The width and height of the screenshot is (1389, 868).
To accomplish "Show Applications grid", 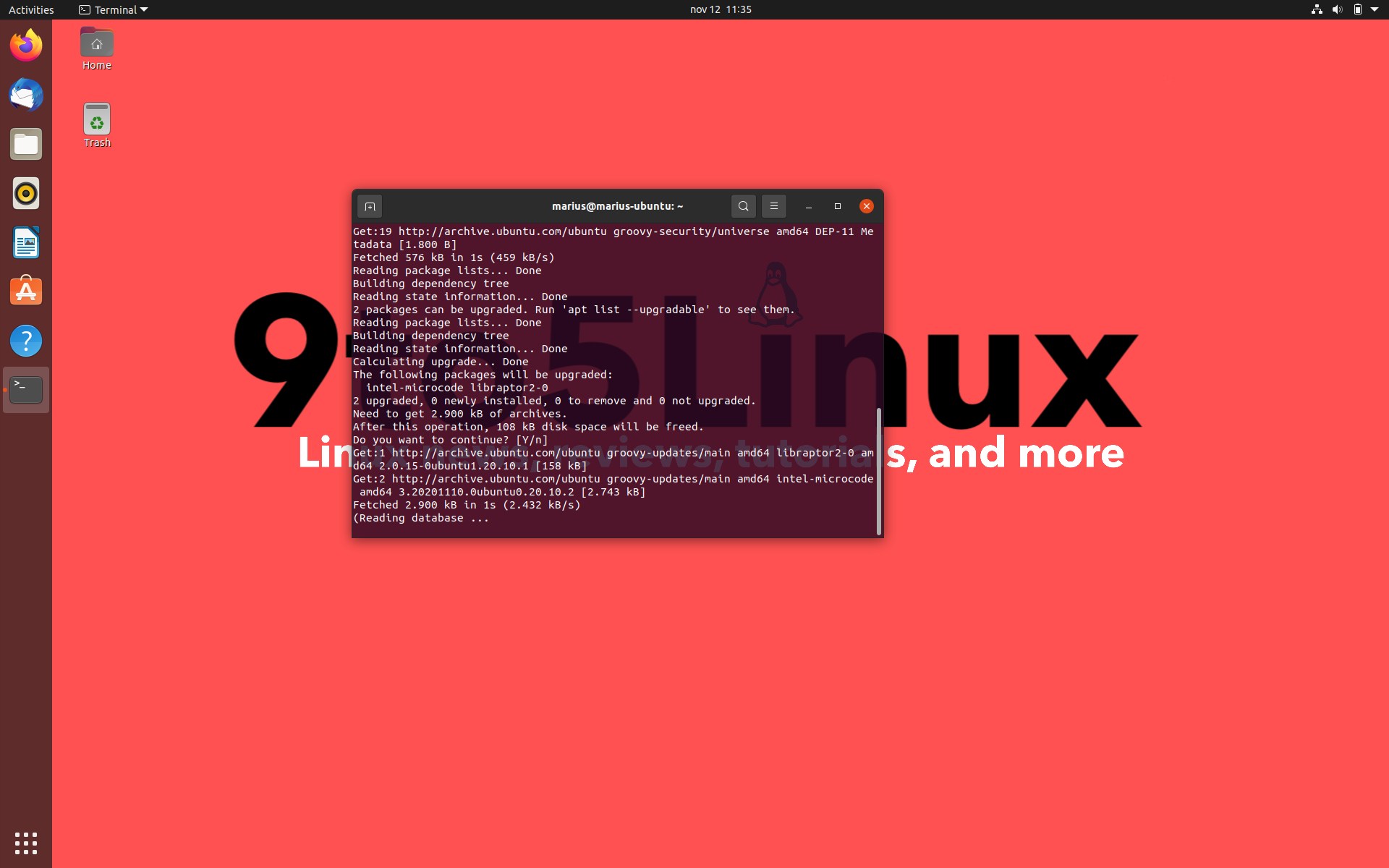I will [x=26, y=843].
